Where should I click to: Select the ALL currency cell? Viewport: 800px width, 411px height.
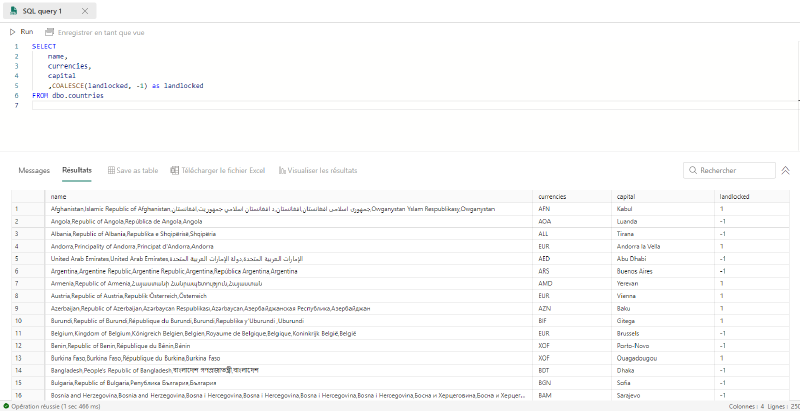click(x=573, y=234)
